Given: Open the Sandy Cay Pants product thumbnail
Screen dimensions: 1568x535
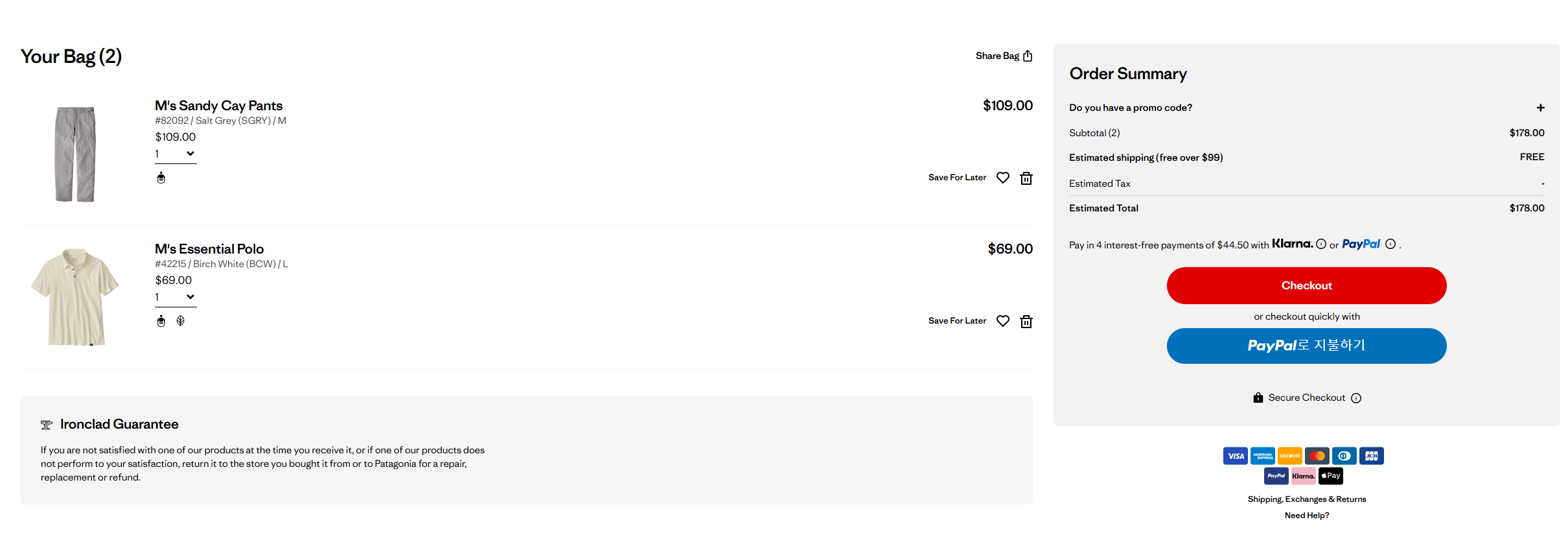Looking at the screenshot, I should [x=75, y=154].
